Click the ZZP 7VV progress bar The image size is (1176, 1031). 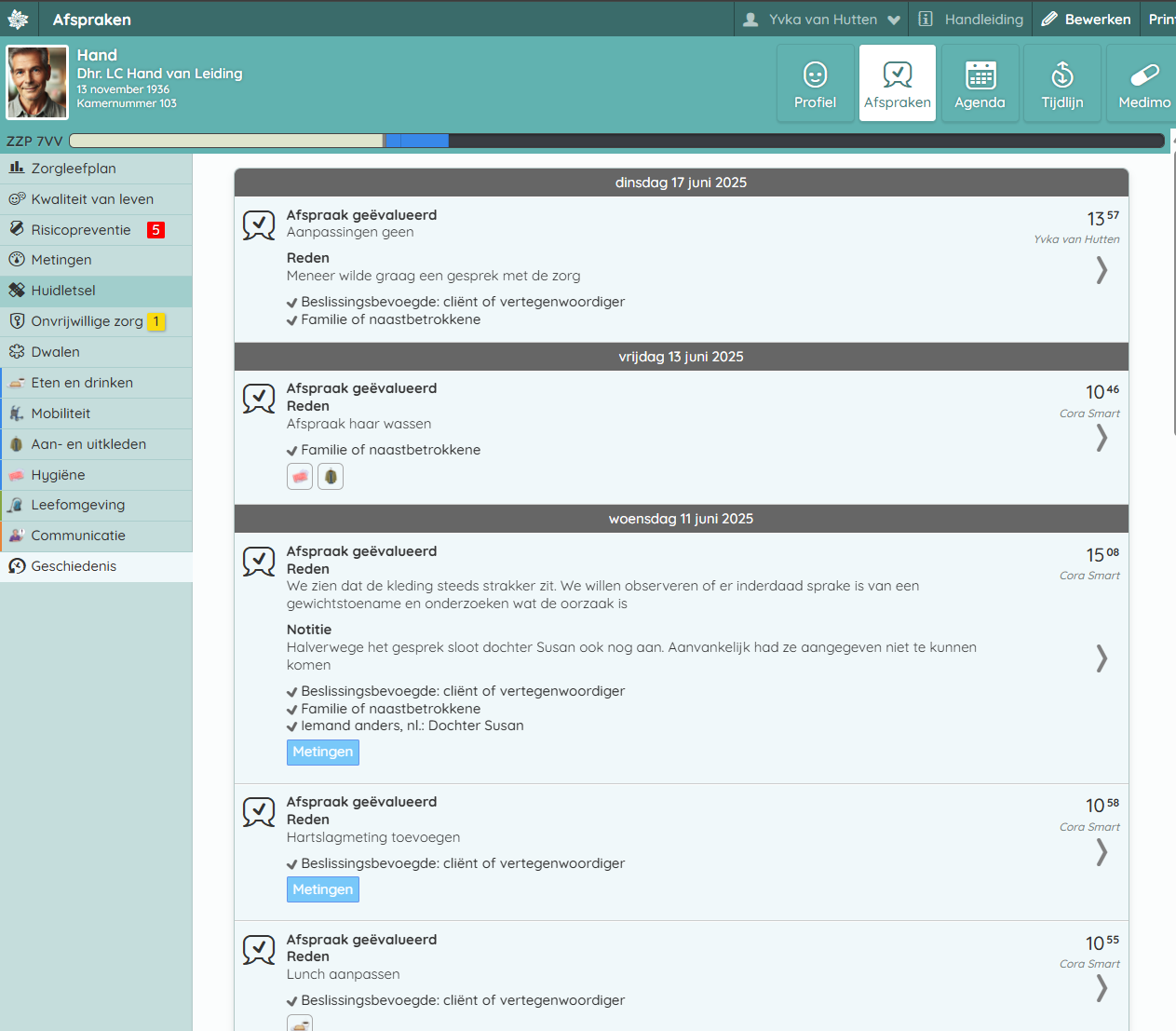click(x=615, y=141)
